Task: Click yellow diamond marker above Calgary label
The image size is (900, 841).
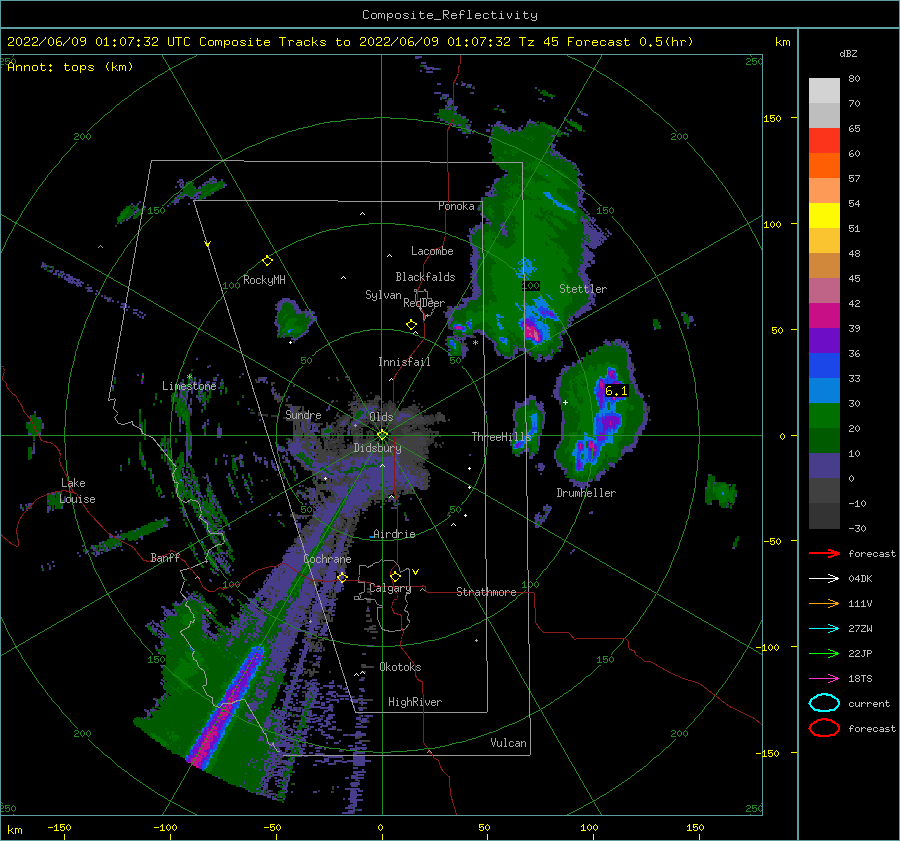Action: pyautogui.click(x=395, y=576)
